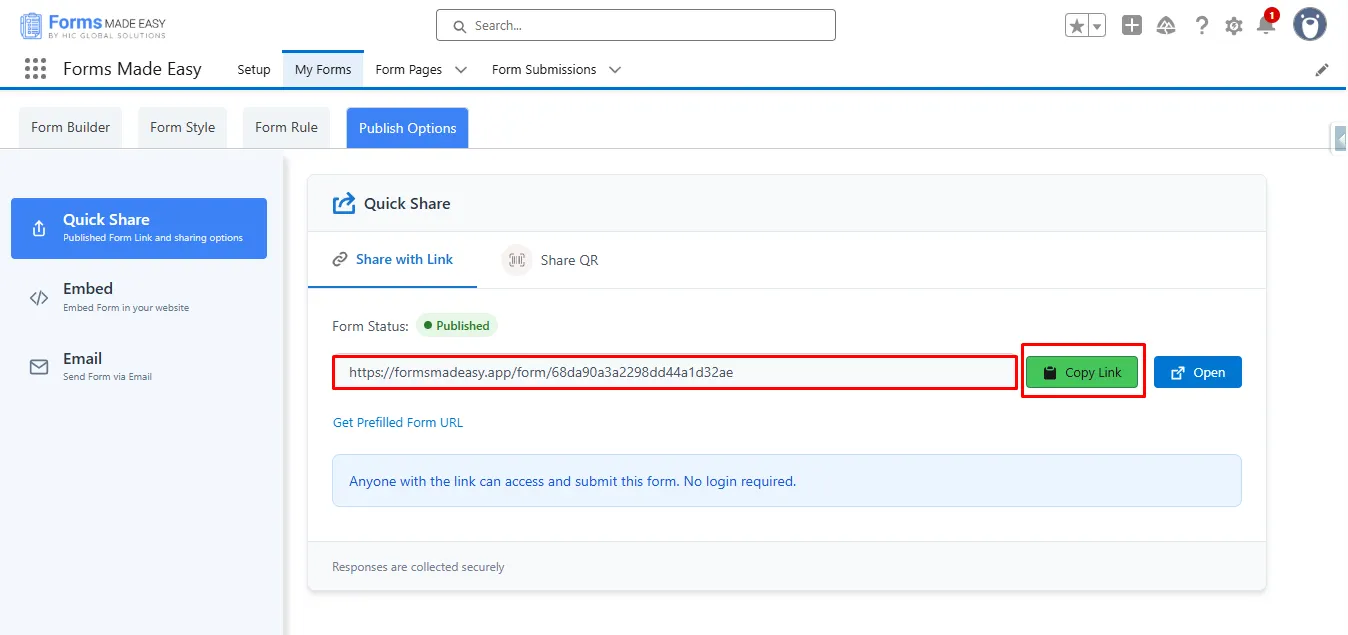1348x635 pixels.
Task: Open the Form Pages nav tab
Action: click(x=409, y=69)
